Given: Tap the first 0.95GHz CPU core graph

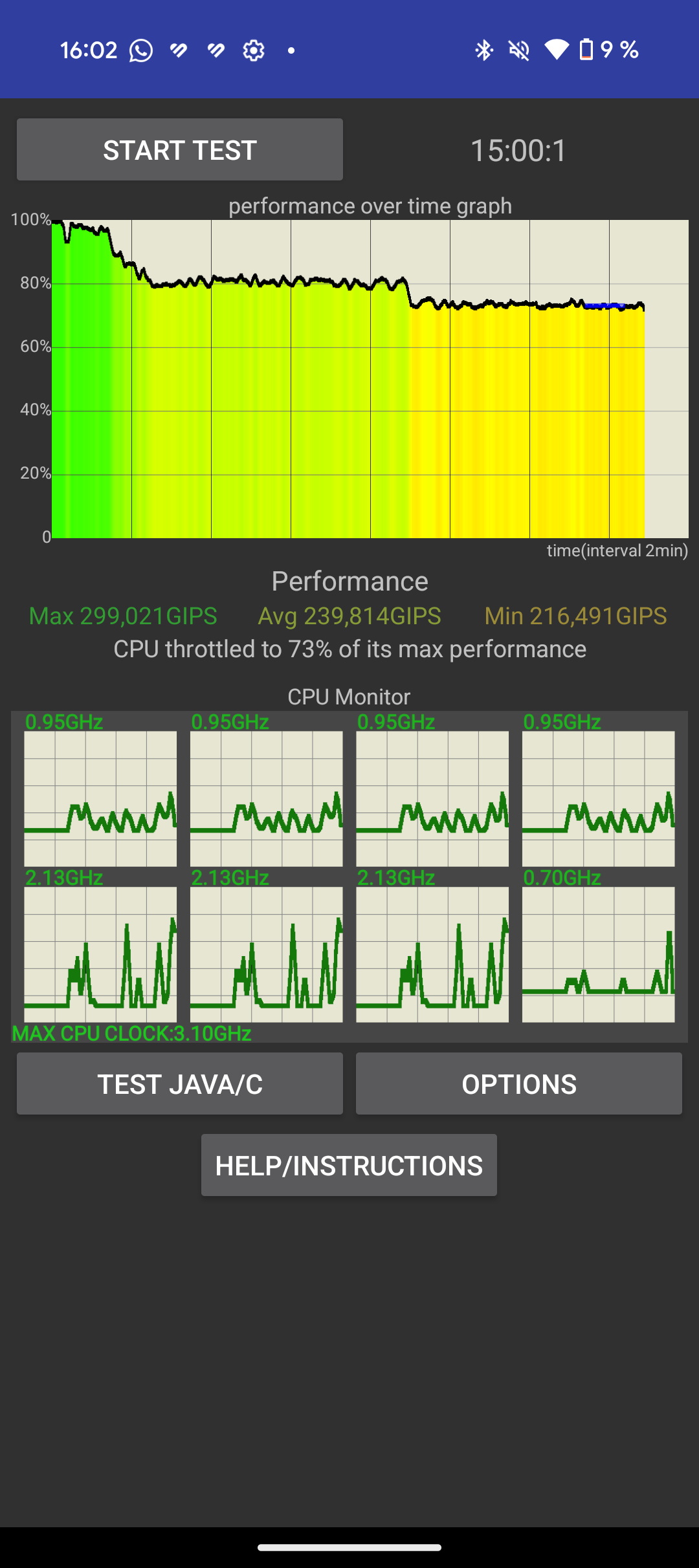Looking at the screenshot, I should pyautogui.click(x=100, y=799).
